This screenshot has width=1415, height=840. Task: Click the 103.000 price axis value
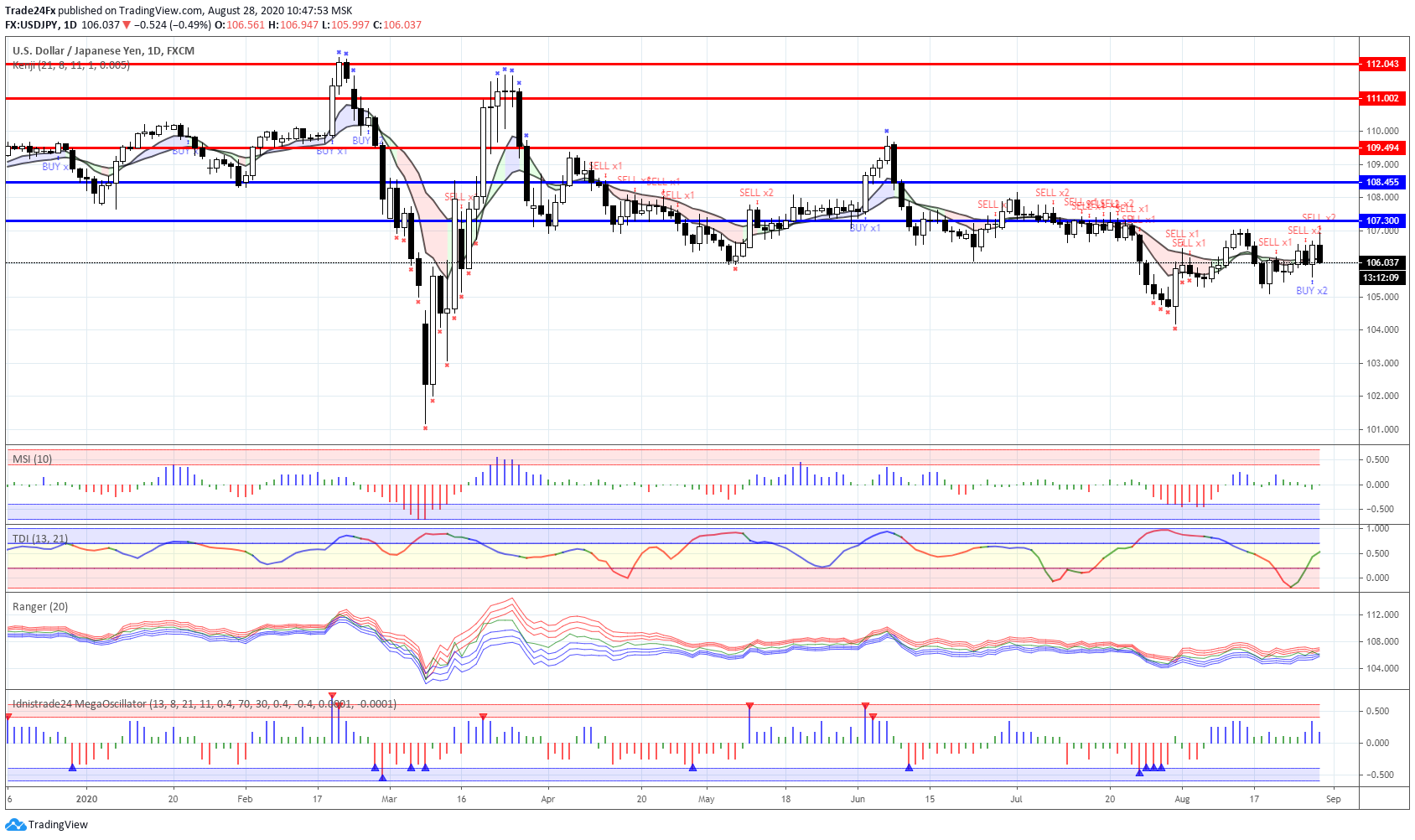[x=1382, y=363]
